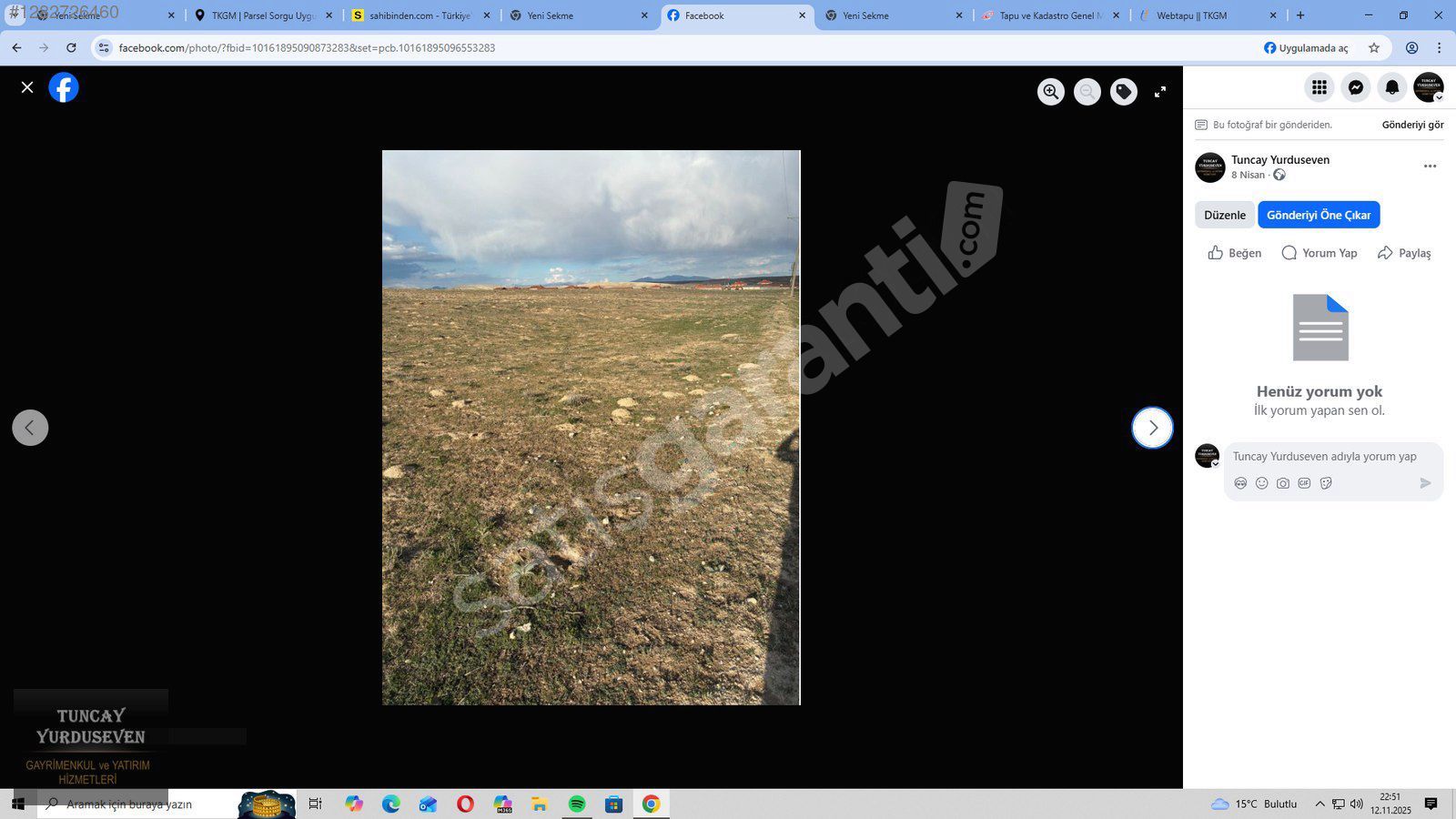Click the Gönderiyi Öne Çıkar button
Image resolution: width=1456 pixels, height=819 pixels.
(x=1319, y=215)
